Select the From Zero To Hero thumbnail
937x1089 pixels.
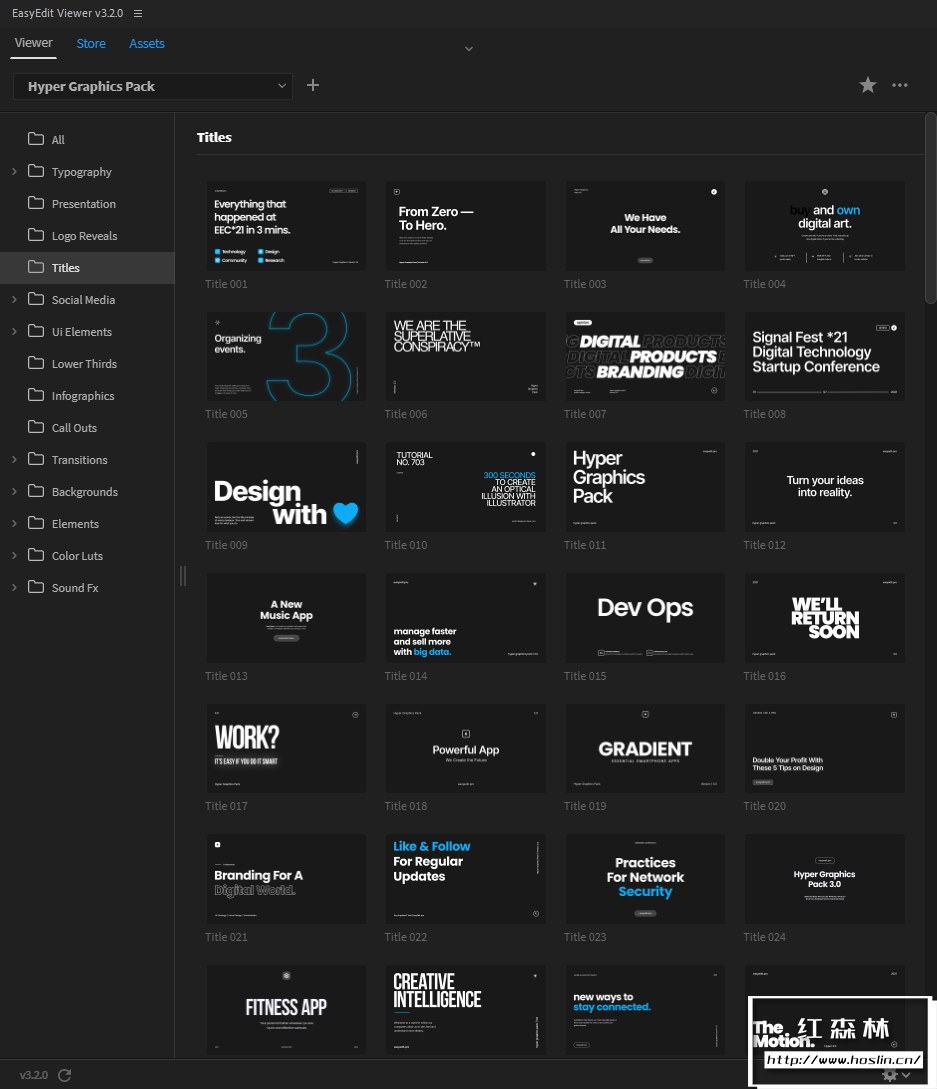465,226
